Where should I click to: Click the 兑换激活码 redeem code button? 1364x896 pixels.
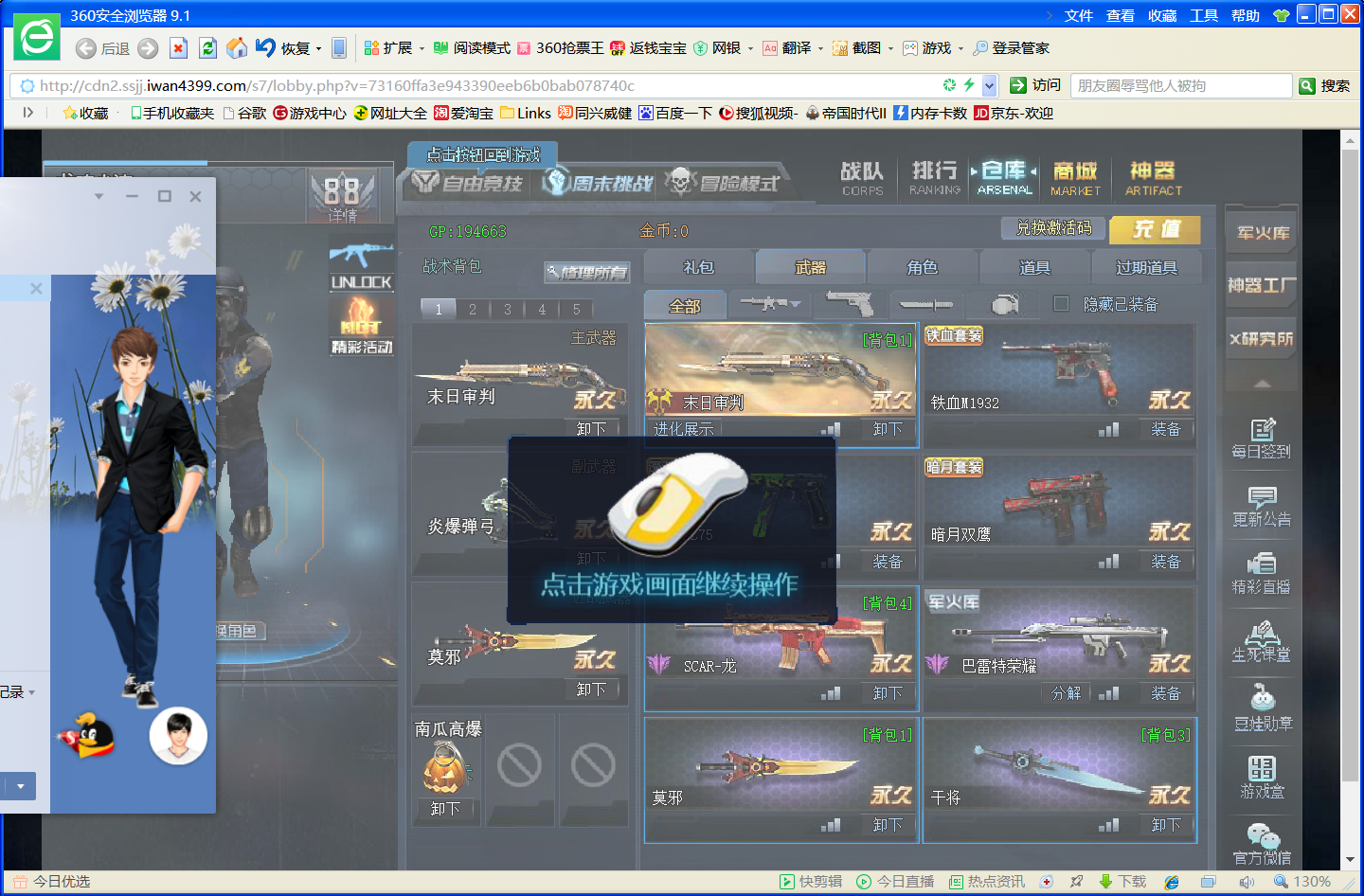(x=1053, y=228)
